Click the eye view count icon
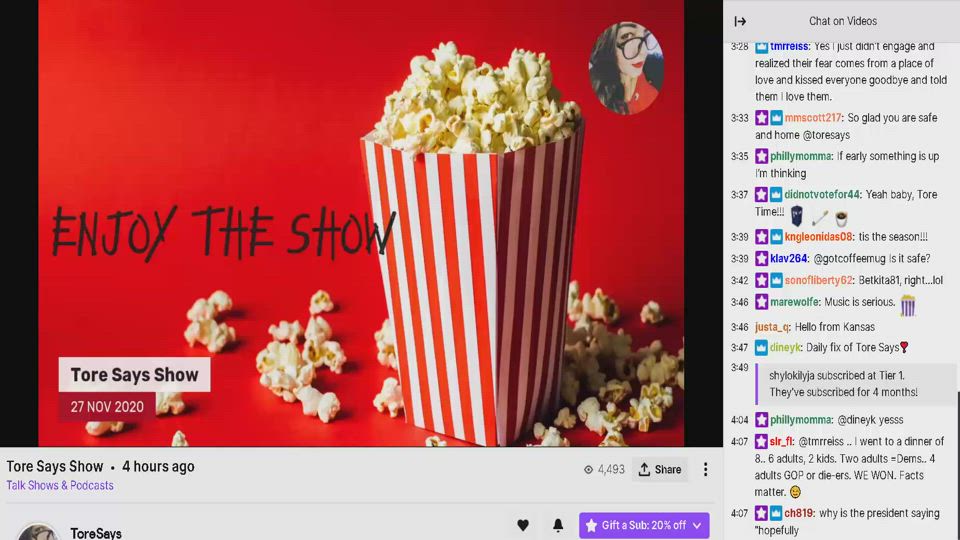 pyautogui.click(x=589, y=469)
